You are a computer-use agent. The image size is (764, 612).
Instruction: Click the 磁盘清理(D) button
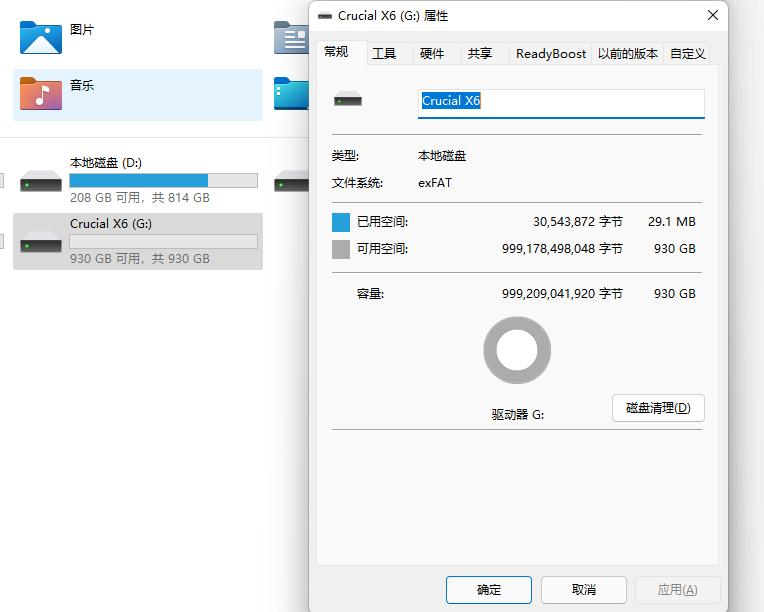[658, 408]
